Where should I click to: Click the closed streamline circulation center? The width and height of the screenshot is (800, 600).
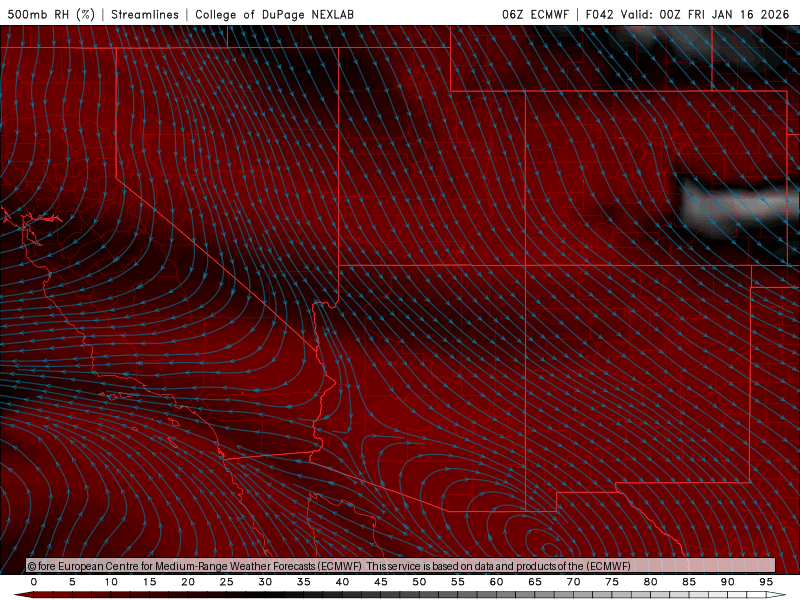coord(550,549)
